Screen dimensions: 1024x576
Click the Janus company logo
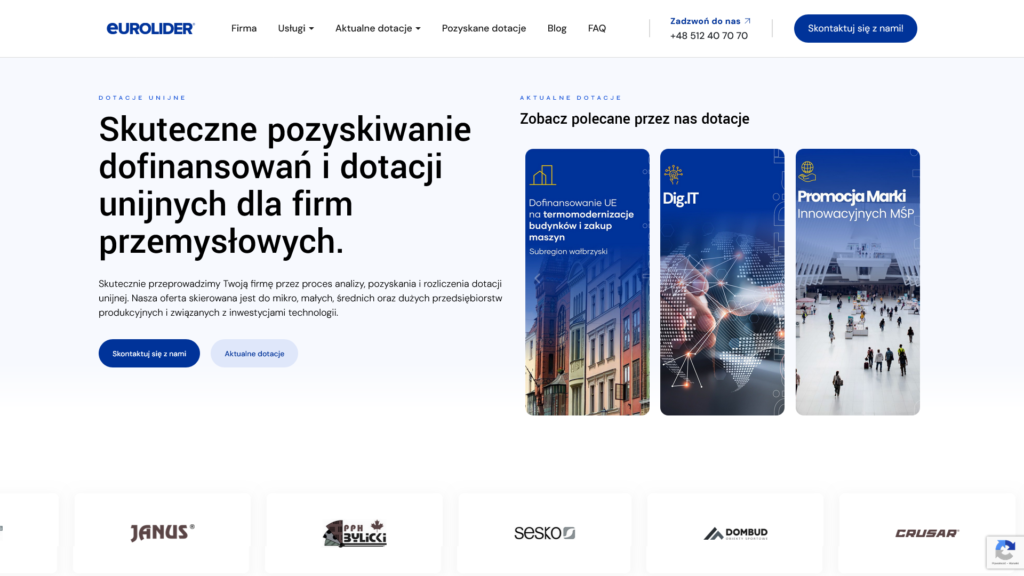tap(160, 532)
